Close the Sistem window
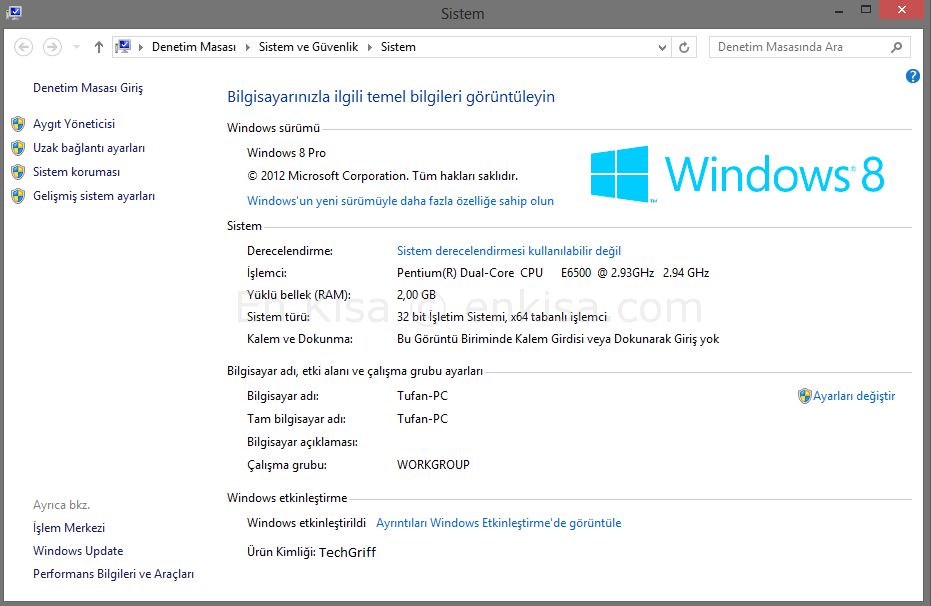The image size is (931, 606). click(x=901, y=10)
